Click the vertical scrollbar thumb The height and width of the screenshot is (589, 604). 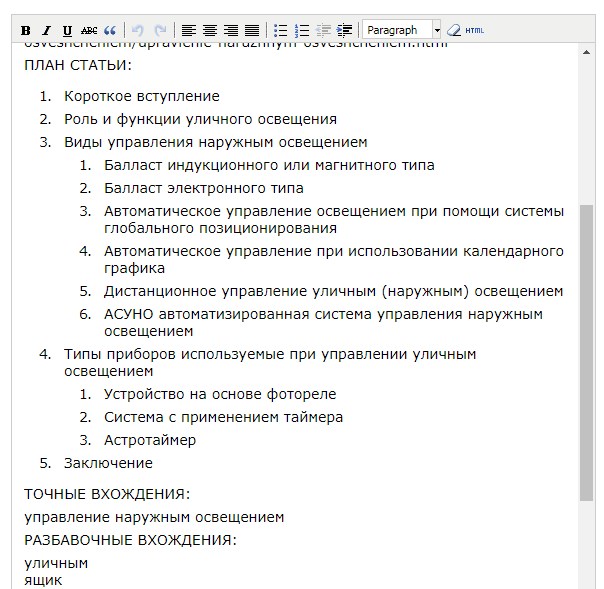(586, 352)
